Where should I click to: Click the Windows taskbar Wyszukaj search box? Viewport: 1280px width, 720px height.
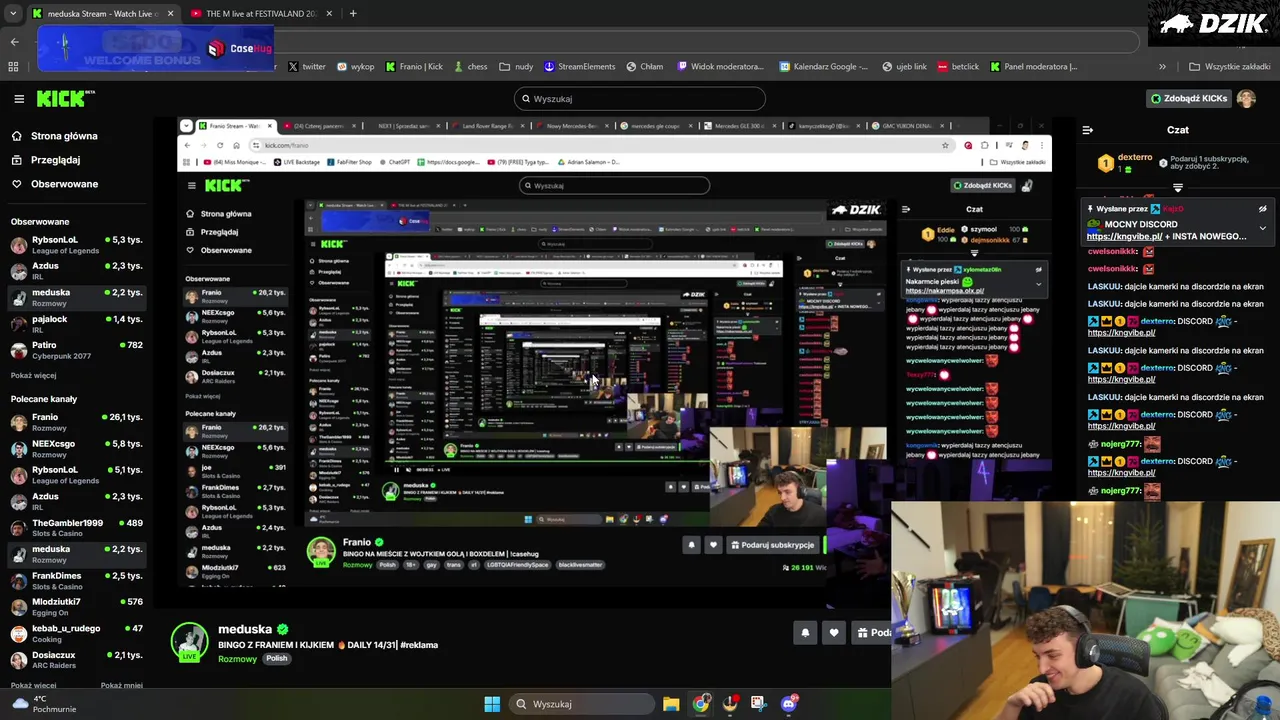(580, 704)
